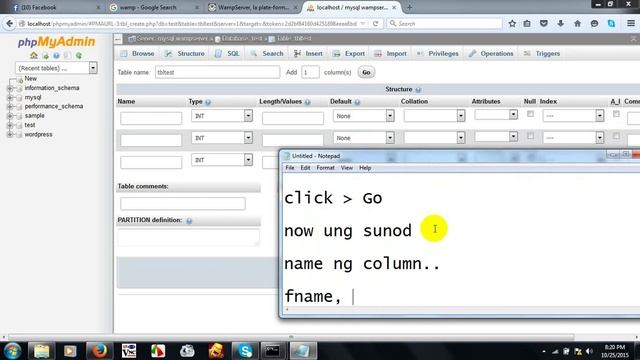Open Firefox bookmarks list clipboard icon

(x=527, y=24)
